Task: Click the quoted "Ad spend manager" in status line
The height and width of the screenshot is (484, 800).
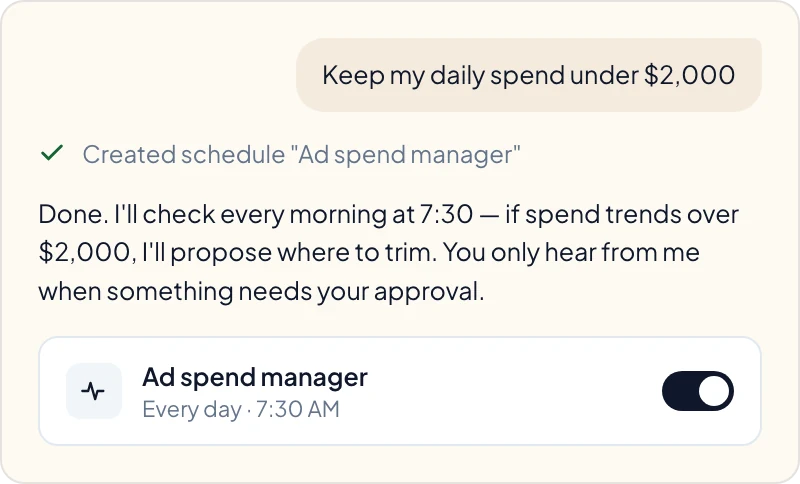Action: pos(405,155)
